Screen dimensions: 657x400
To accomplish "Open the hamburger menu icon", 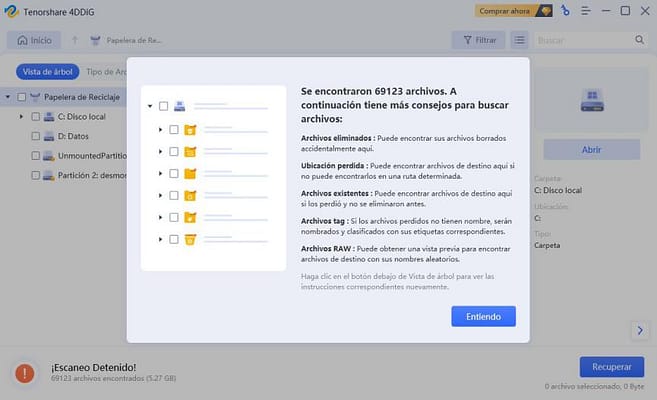I will tap(585, 11).
